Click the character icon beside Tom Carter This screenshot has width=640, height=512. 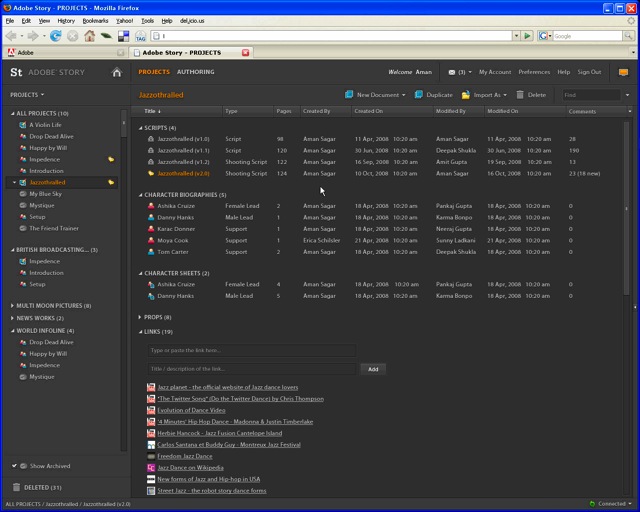pos(151,252)
